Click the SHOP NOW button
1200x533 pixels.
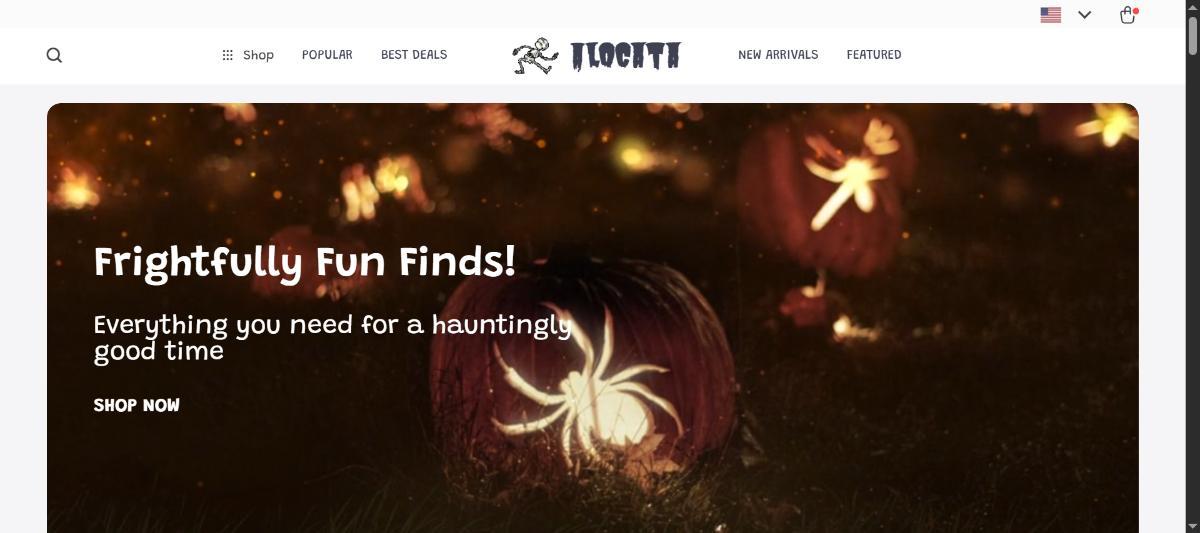click(x=137, y=405)
